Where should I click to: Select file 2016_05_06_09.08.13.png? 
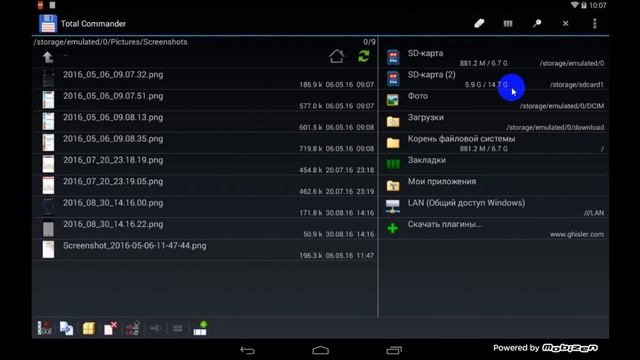(205, 121)
